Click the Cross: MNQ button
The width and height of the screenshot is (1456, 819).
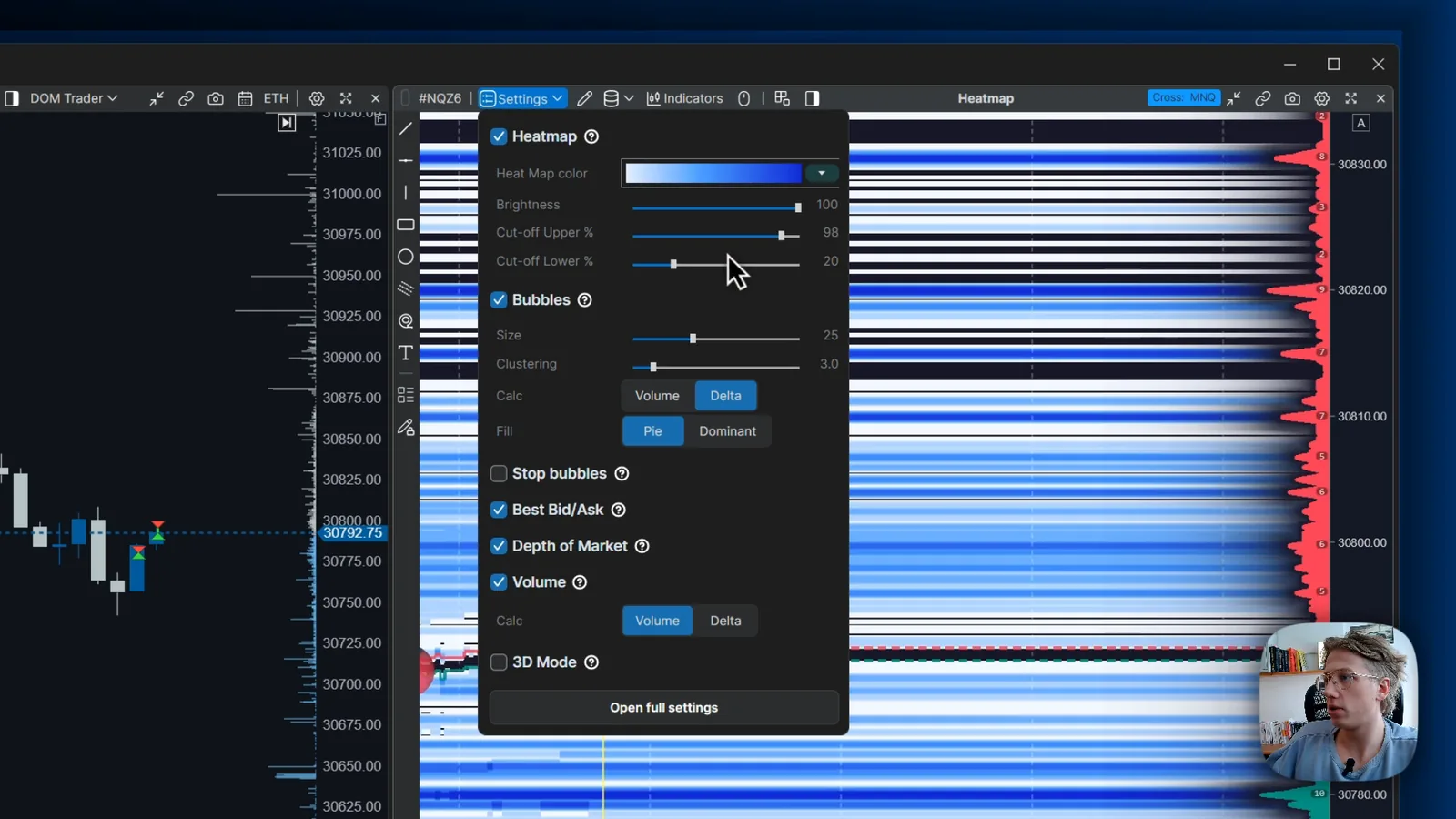tap(1184, 97)
